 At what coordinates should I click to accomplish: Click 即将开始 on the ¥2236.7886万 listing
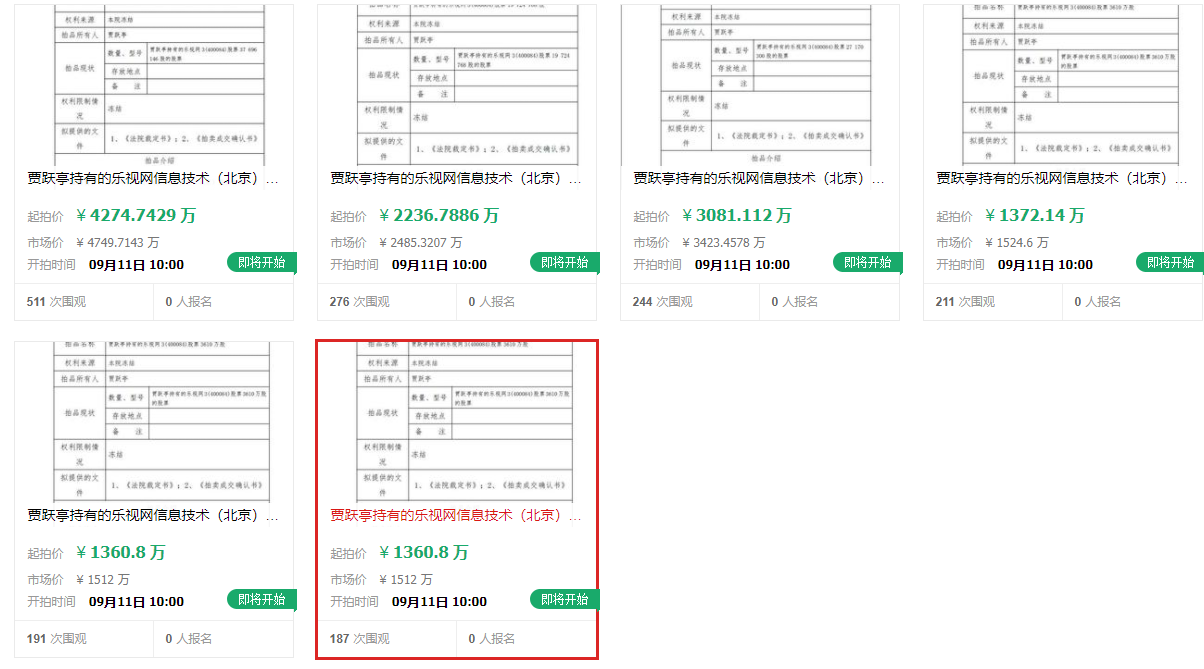click(565, 263)
